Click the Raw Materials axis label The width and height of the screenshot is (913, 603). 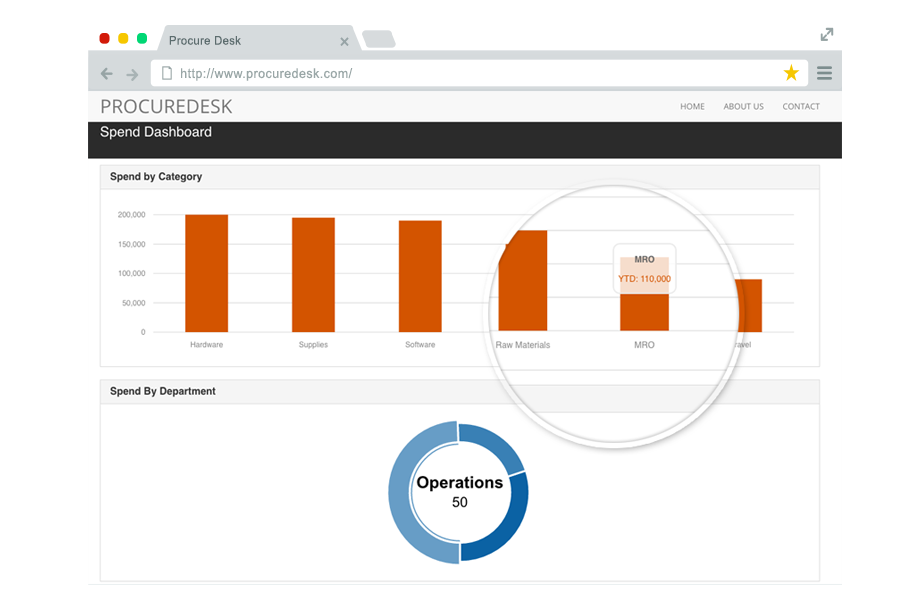coord(523,345)
